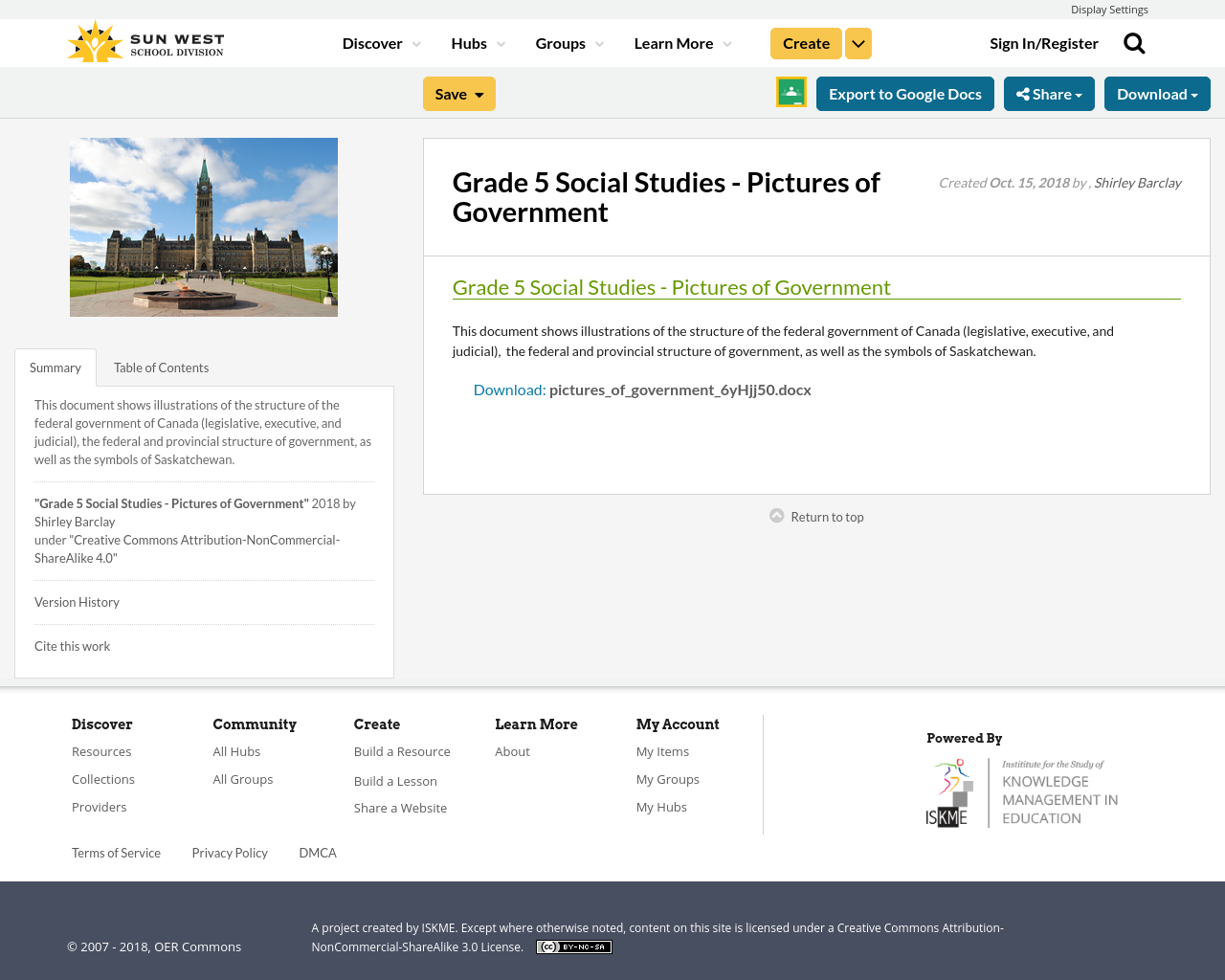Click the Google Classroom share icon

[790, 92]
